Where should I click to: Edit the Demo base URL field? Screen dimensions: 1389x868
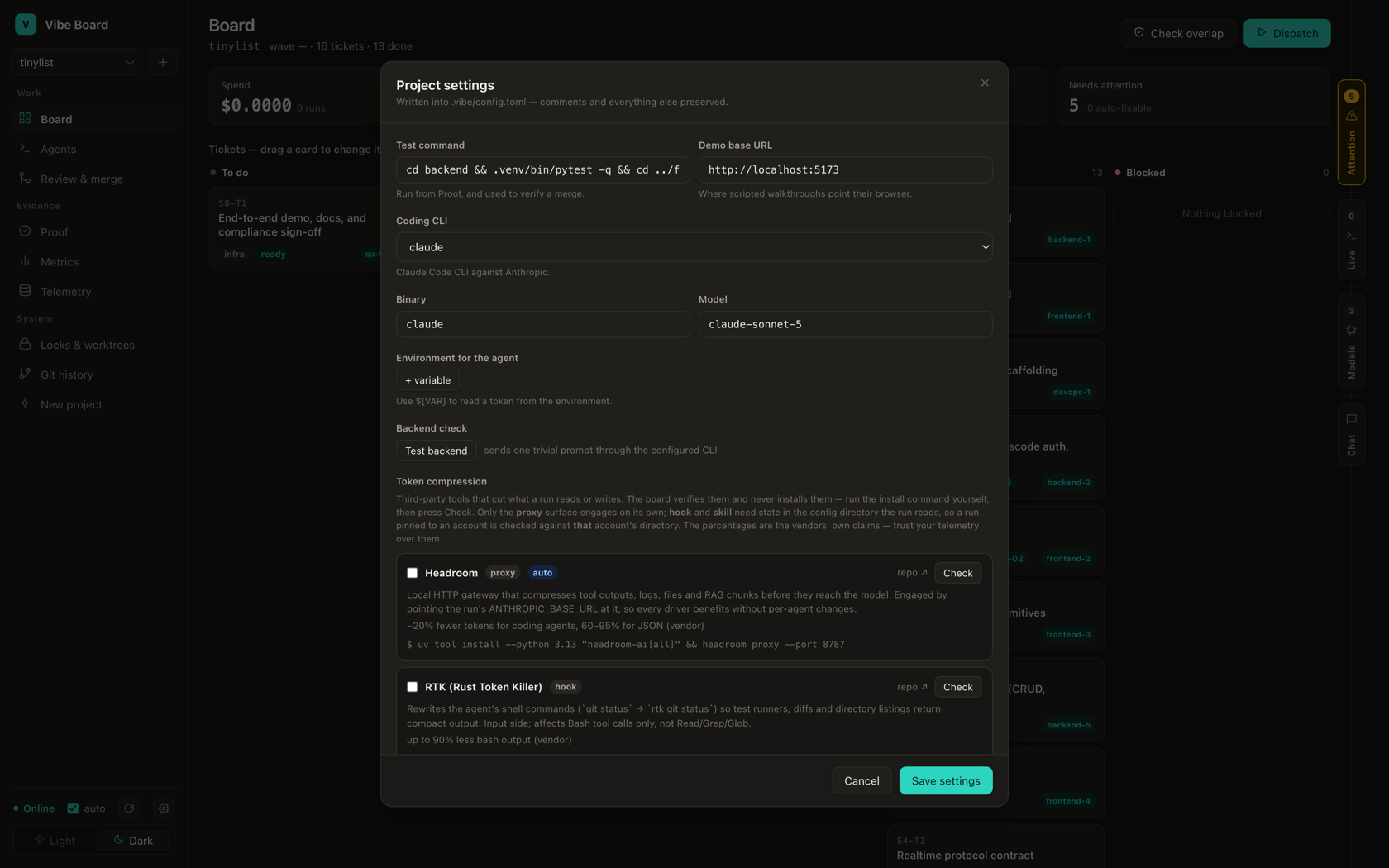[845, 169]
